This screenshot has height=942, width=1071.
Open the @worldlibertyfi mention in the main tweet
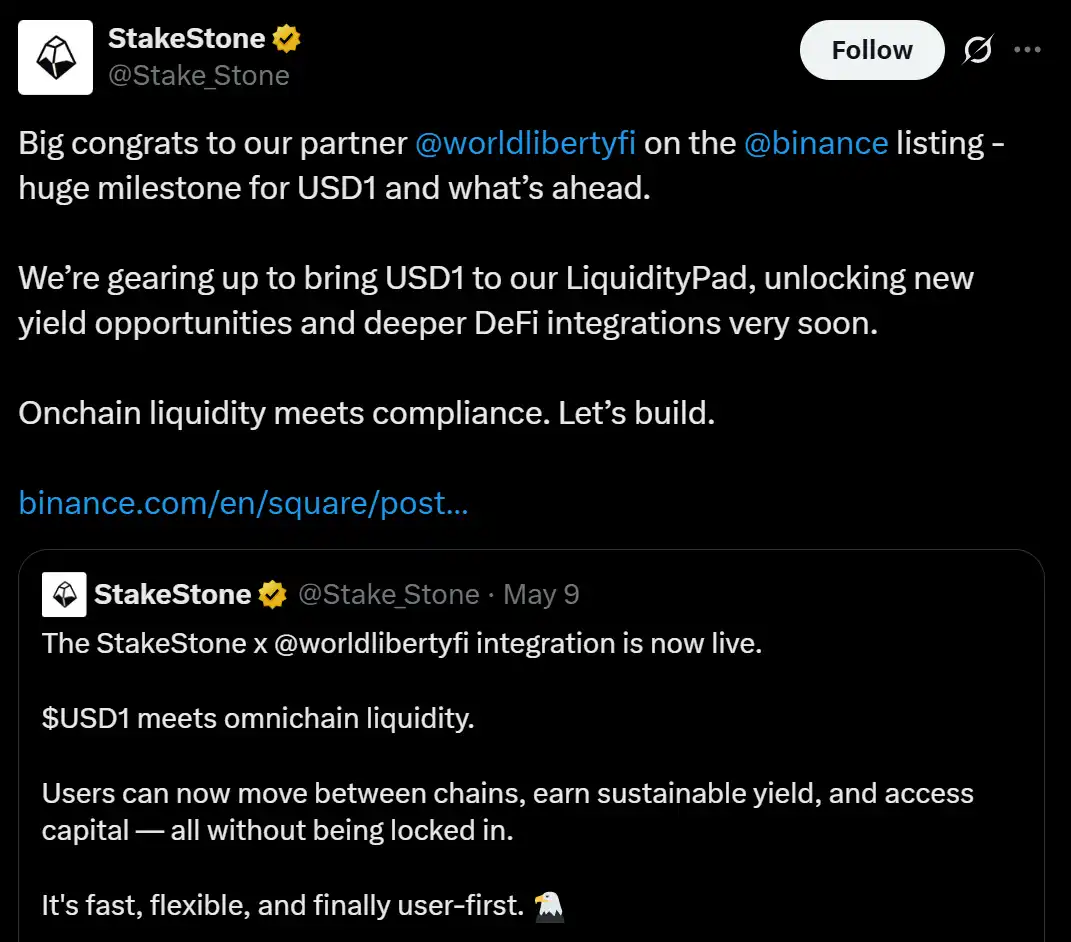[525, 143]
